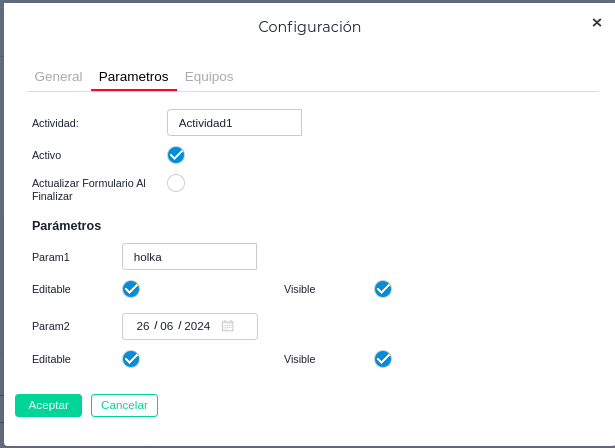This screenshot has height=448, width=615.
Task: Switch to the General tab
Action: click(x=58, y=76)
